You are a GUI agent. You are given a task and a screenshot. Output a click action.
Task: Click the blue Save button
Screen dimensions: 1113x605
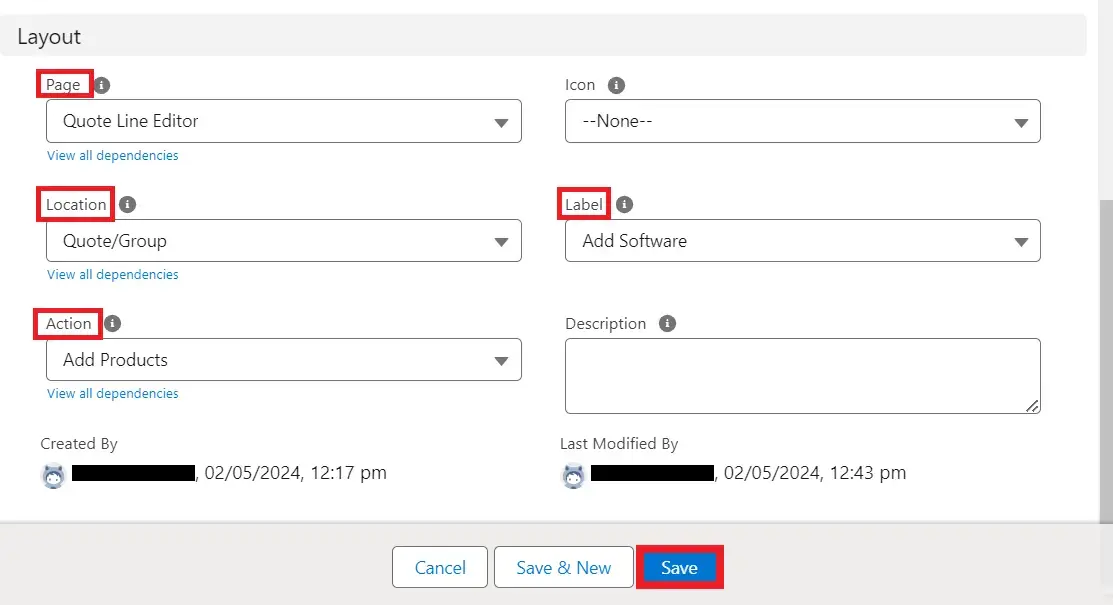coord(679,567)
